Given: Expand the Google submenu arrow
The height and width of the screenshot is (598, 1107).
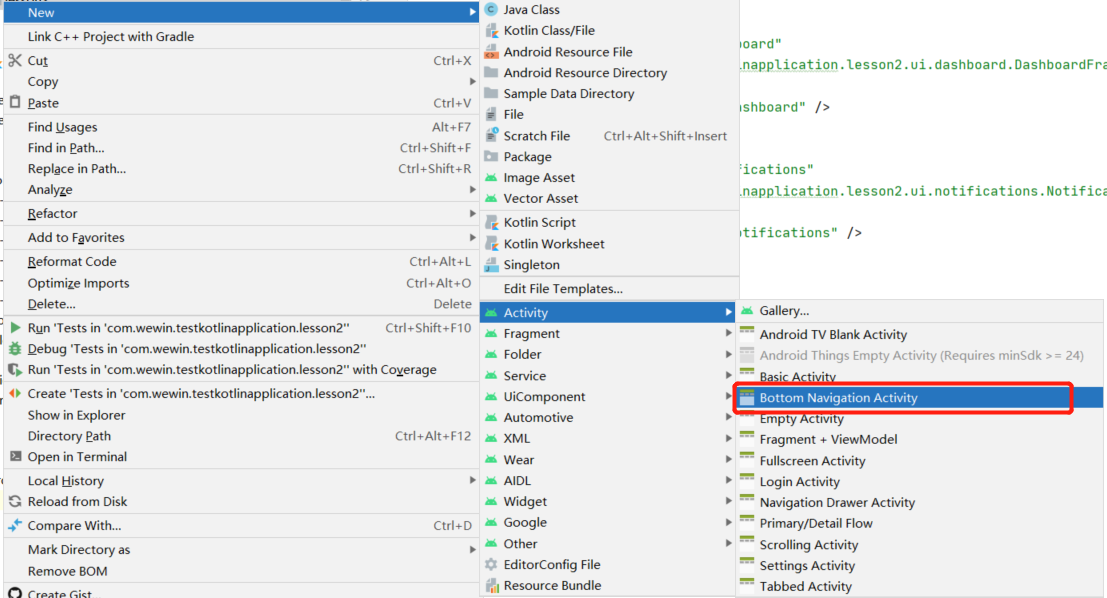Looking at the screenshot, I should [x=728, y=522].
